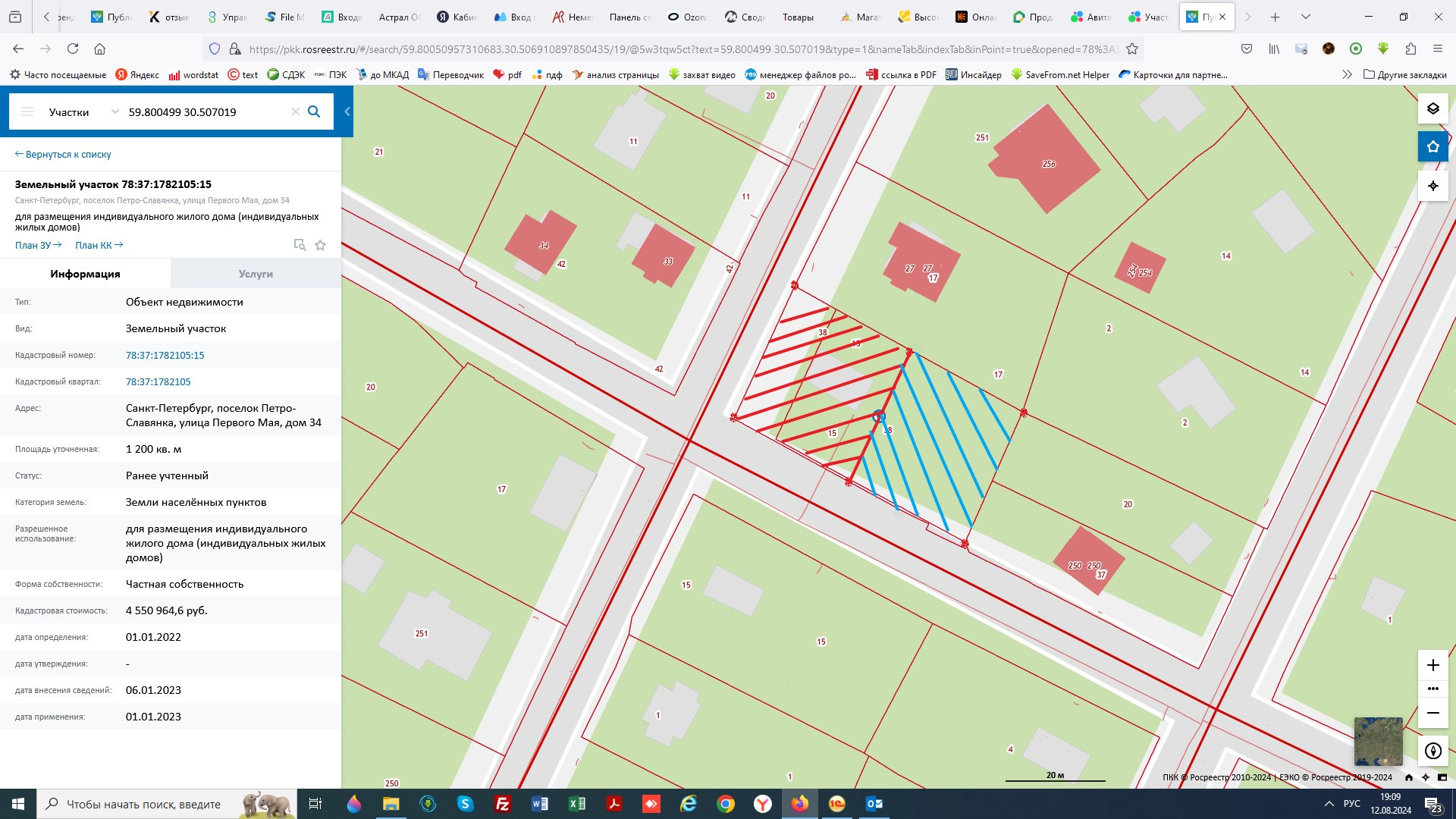
Task: Zoom out the map with minus button
Action: click(x=1432, y=713)
